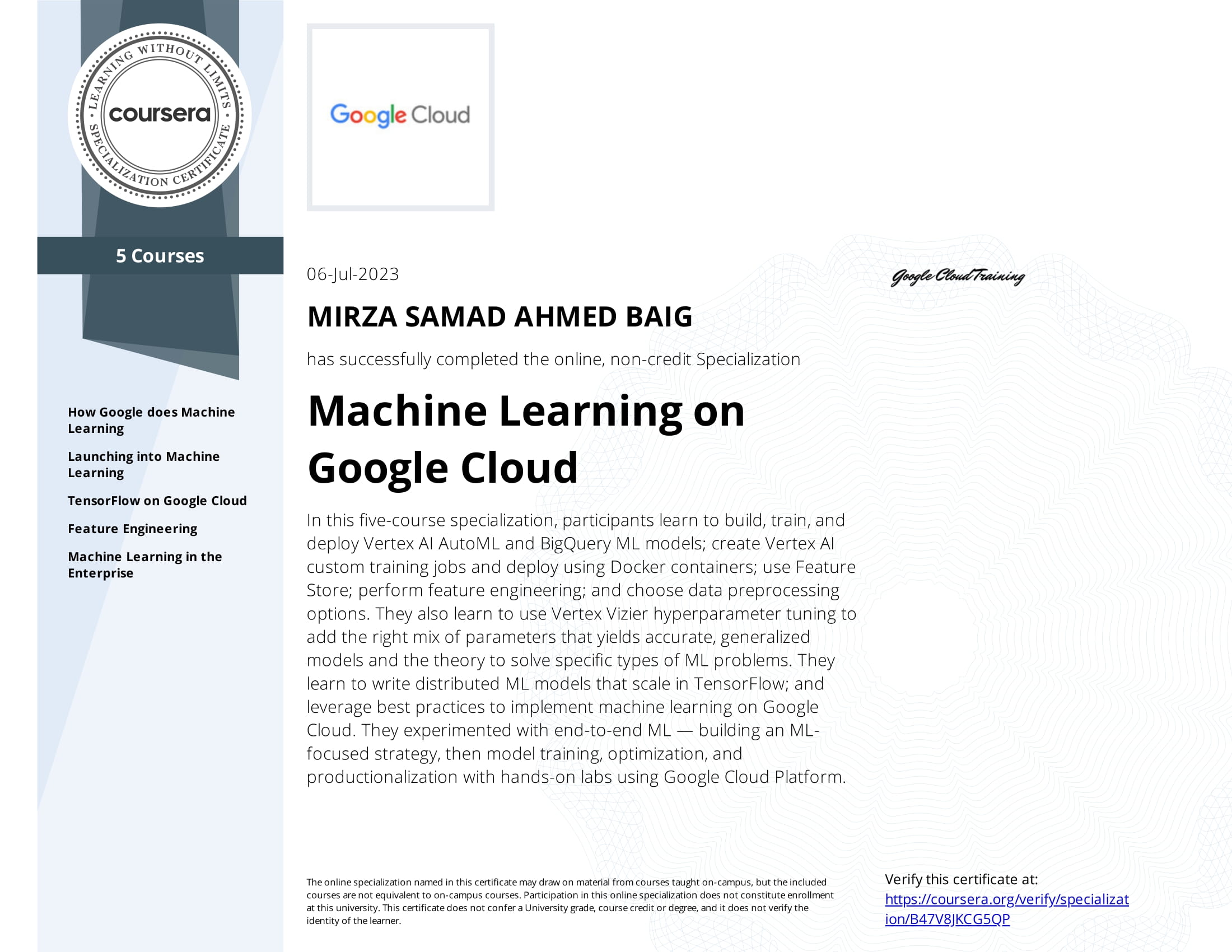The width and height of the screenshot is (1232, 952).
Task: Click the Coursera specialization certificate seal
Action: [x=160, y=115]
